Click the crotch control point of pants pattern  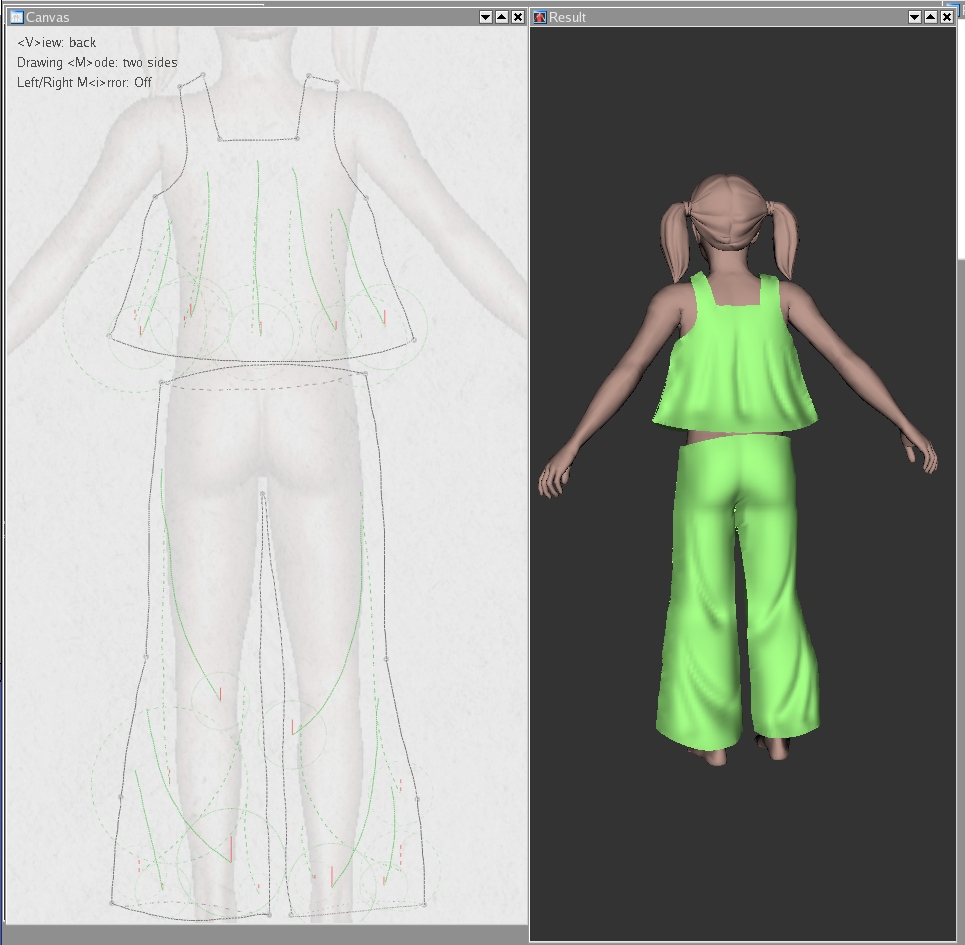click(x=263, y=494)
